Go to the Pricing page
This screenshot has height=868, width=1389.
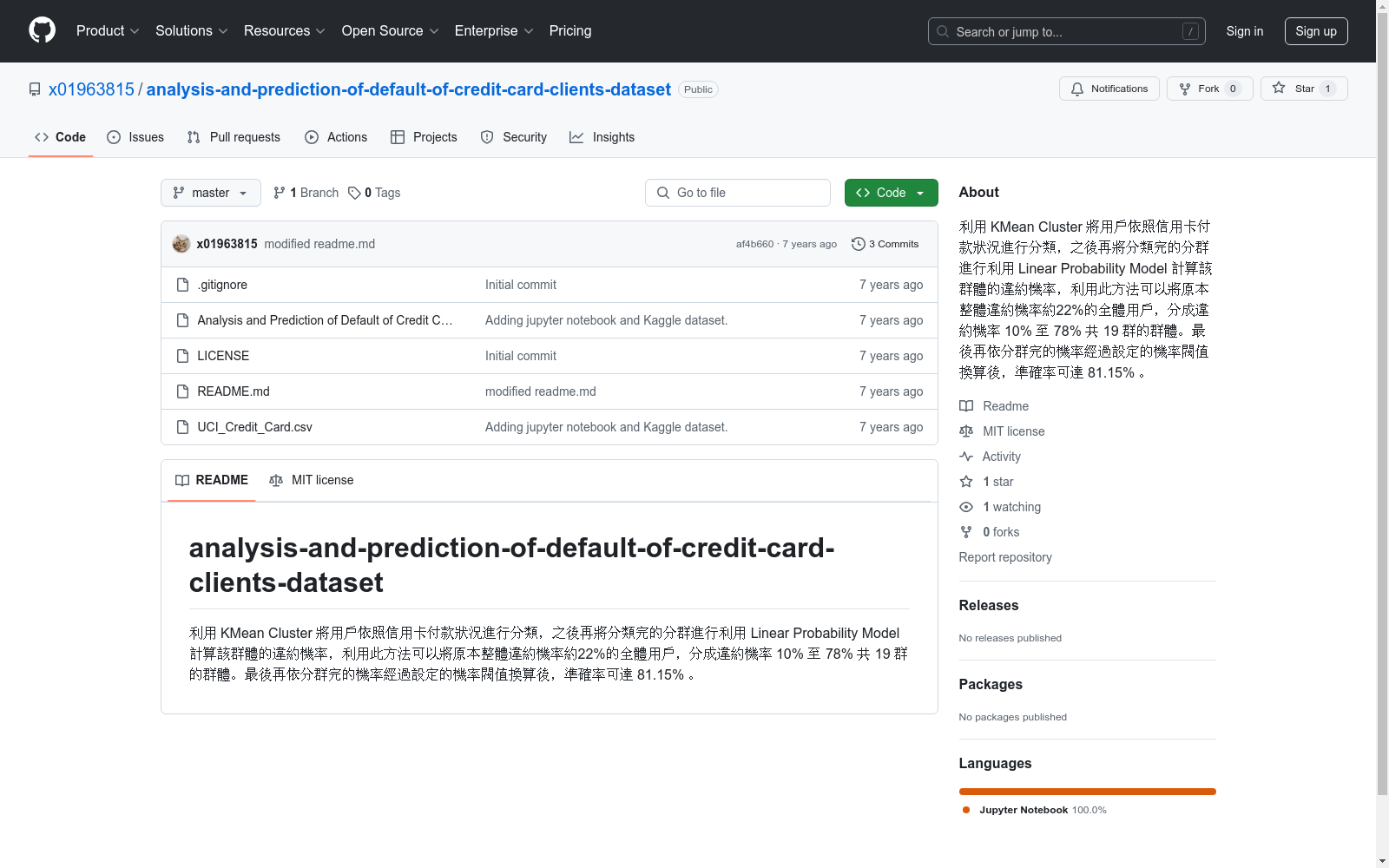click(570, 31)
